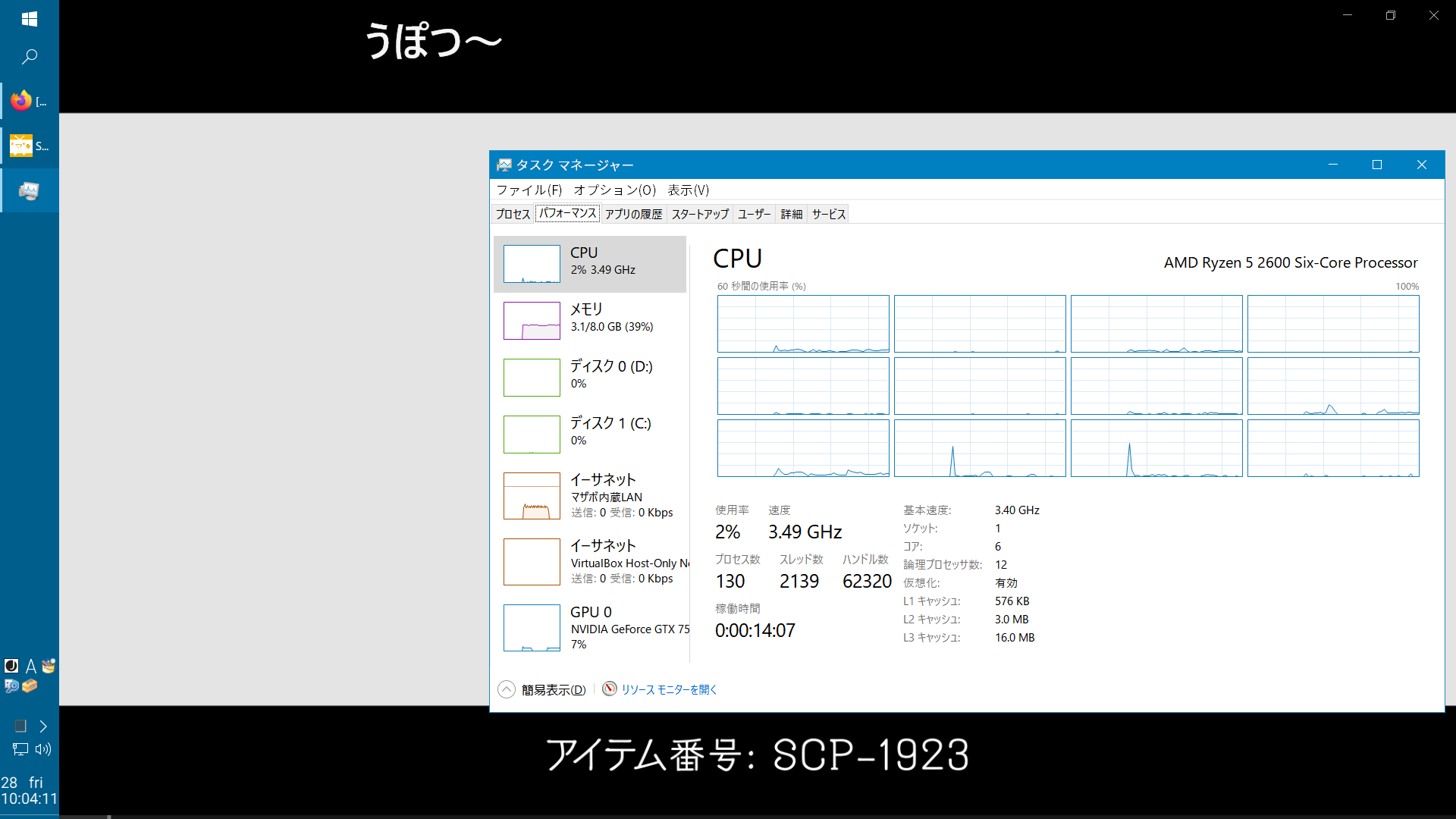Select ディスク 1 (C:) in the sidebar
1456x819 pixels.
(x=591, y=432)
